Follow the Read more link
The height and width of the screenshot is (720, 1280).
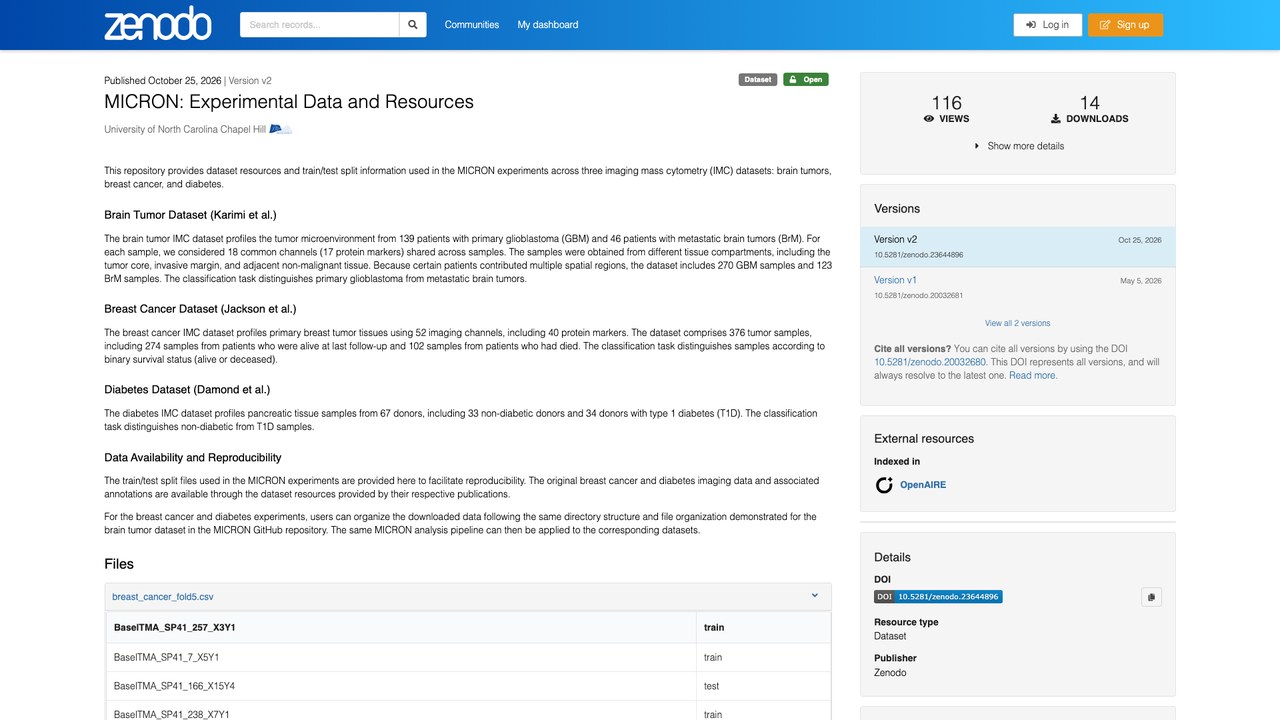[1032, 376]
